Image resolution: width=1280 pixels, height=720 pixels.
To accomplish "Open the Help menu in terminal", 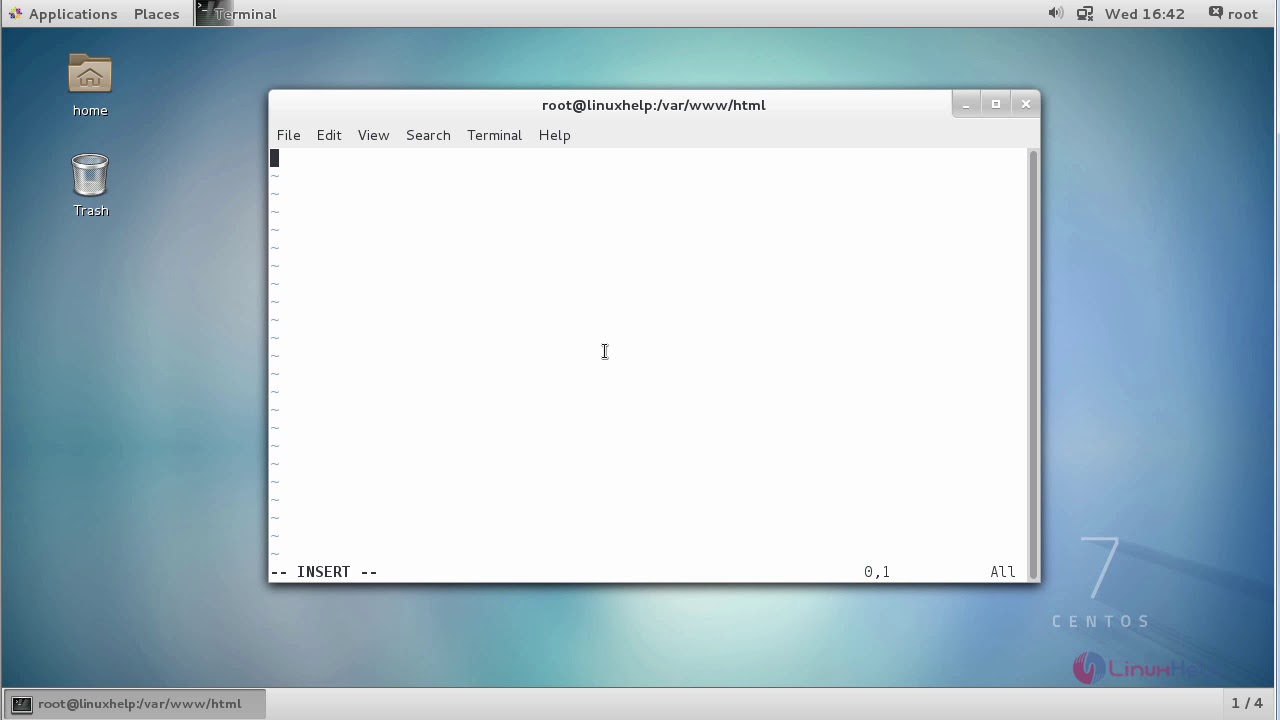I will (x=554, y=135).
